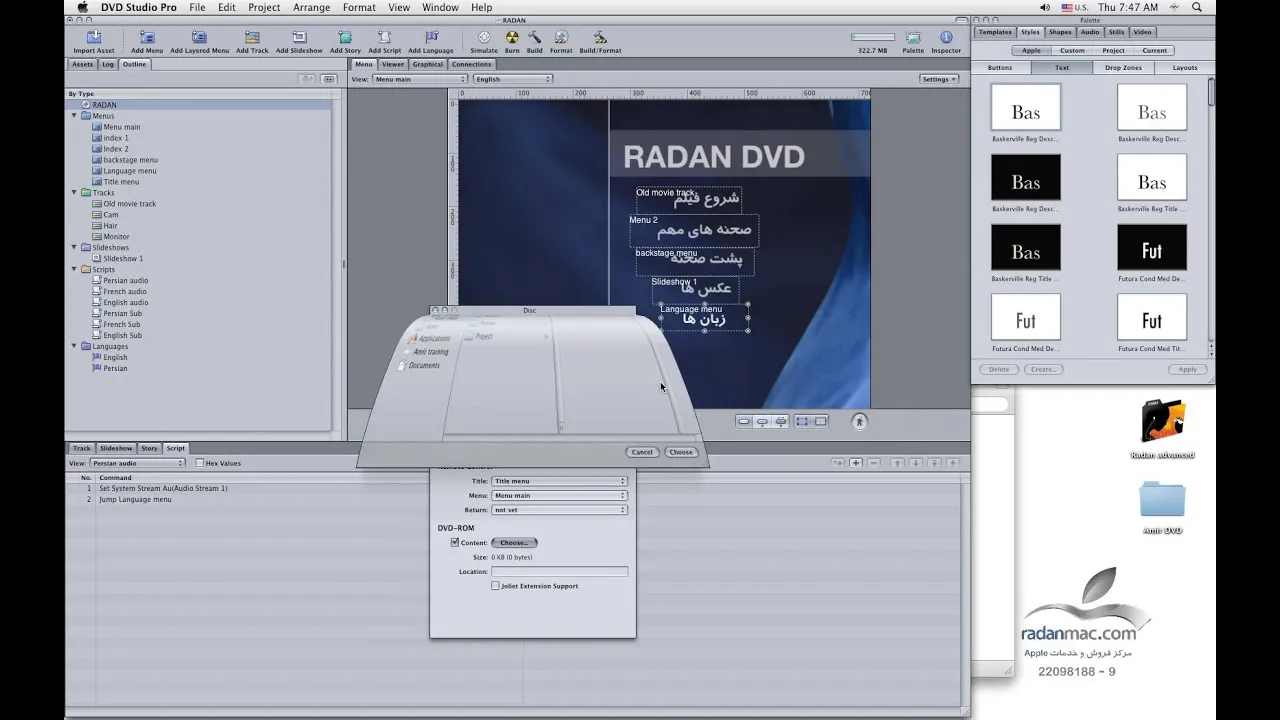Enable Joliet Extension Support checkbox
The height and width of the screenshot is (720, 1280).
click(495, 586)
